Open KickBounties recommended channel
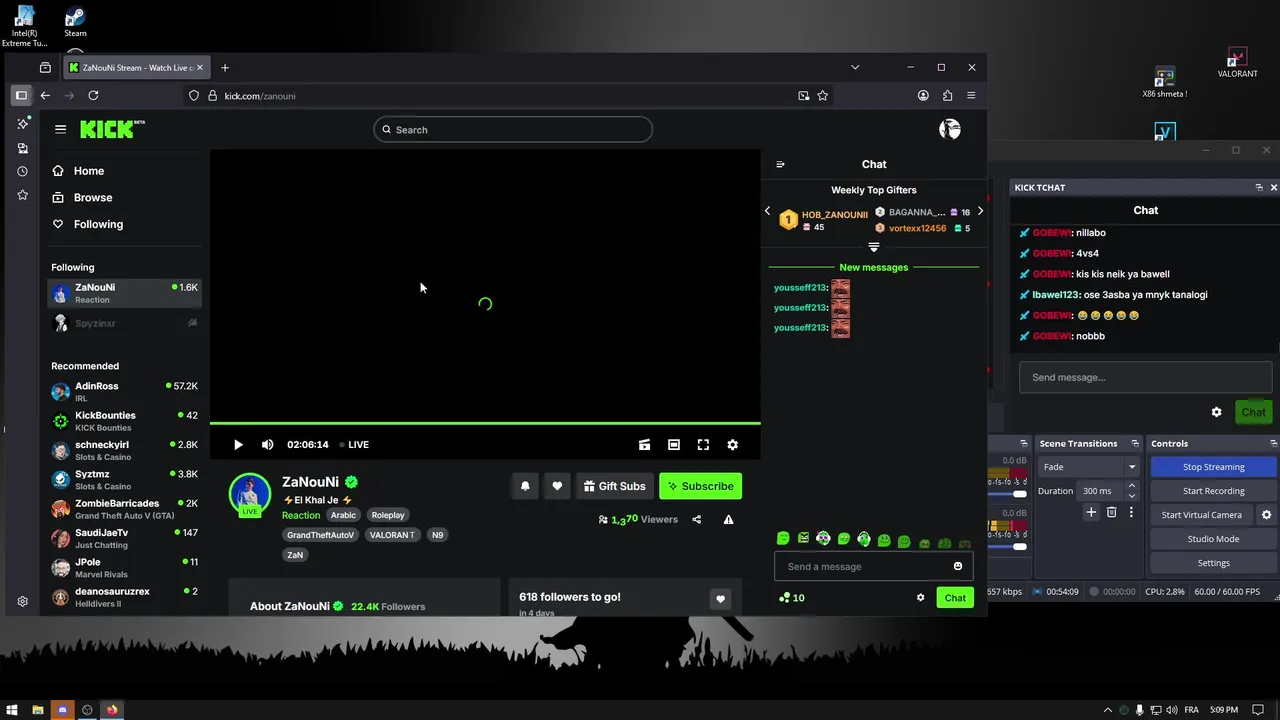The image size is (1280, 720). coord(125,421)
